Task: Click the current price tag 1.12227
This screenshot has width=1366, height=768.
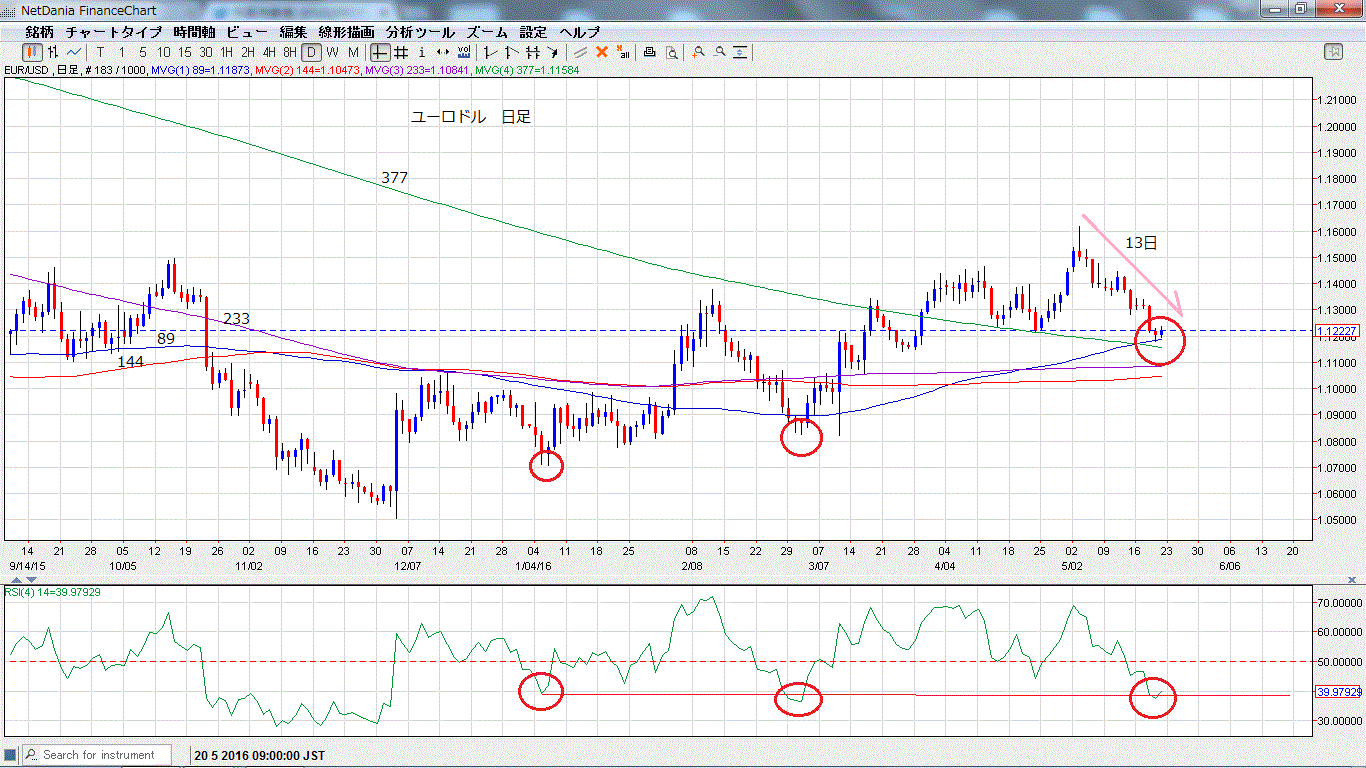Action: pos(1338,331)
